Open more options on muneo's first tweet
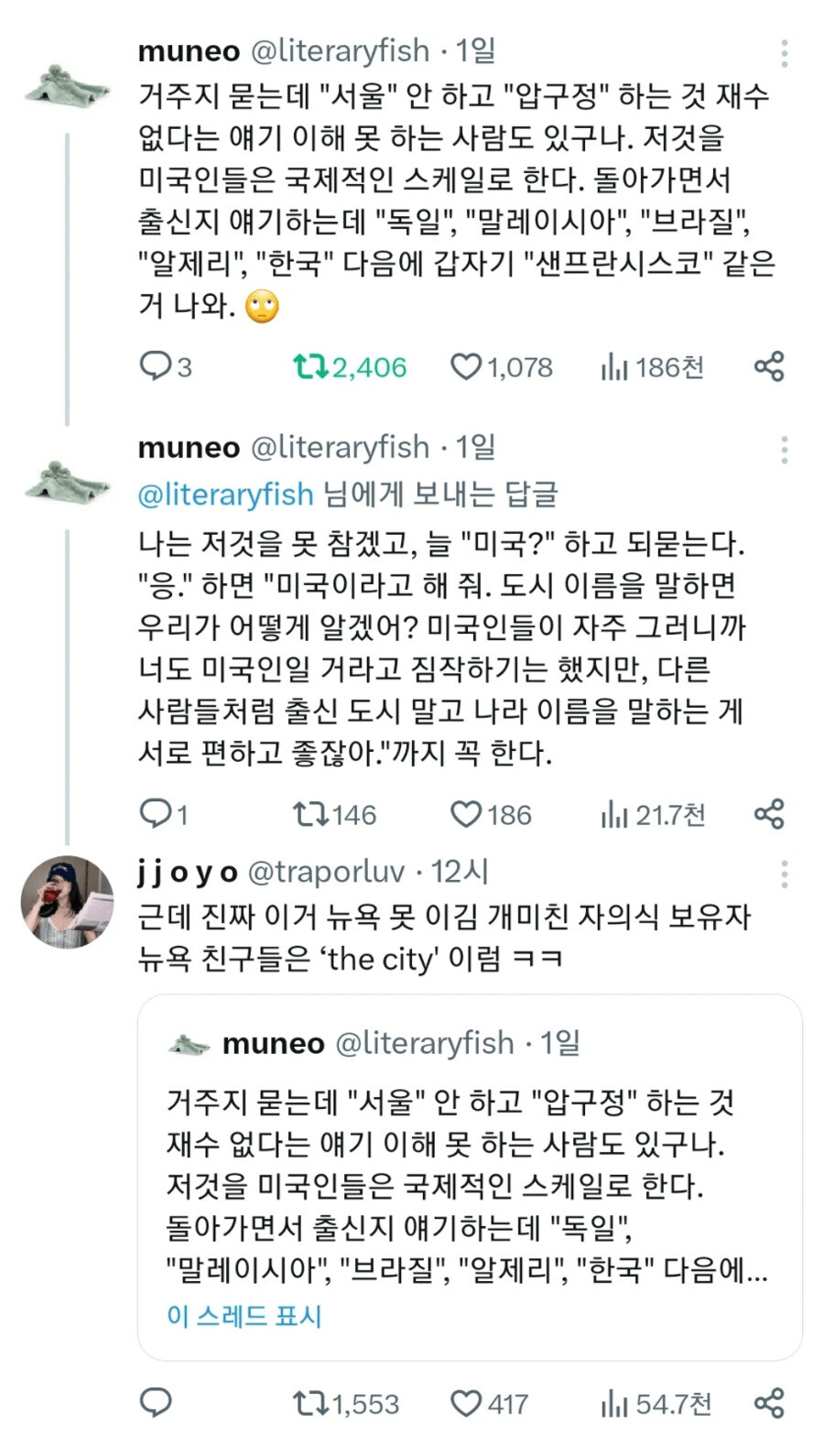Screen dimensions: 824x1456 784,53
